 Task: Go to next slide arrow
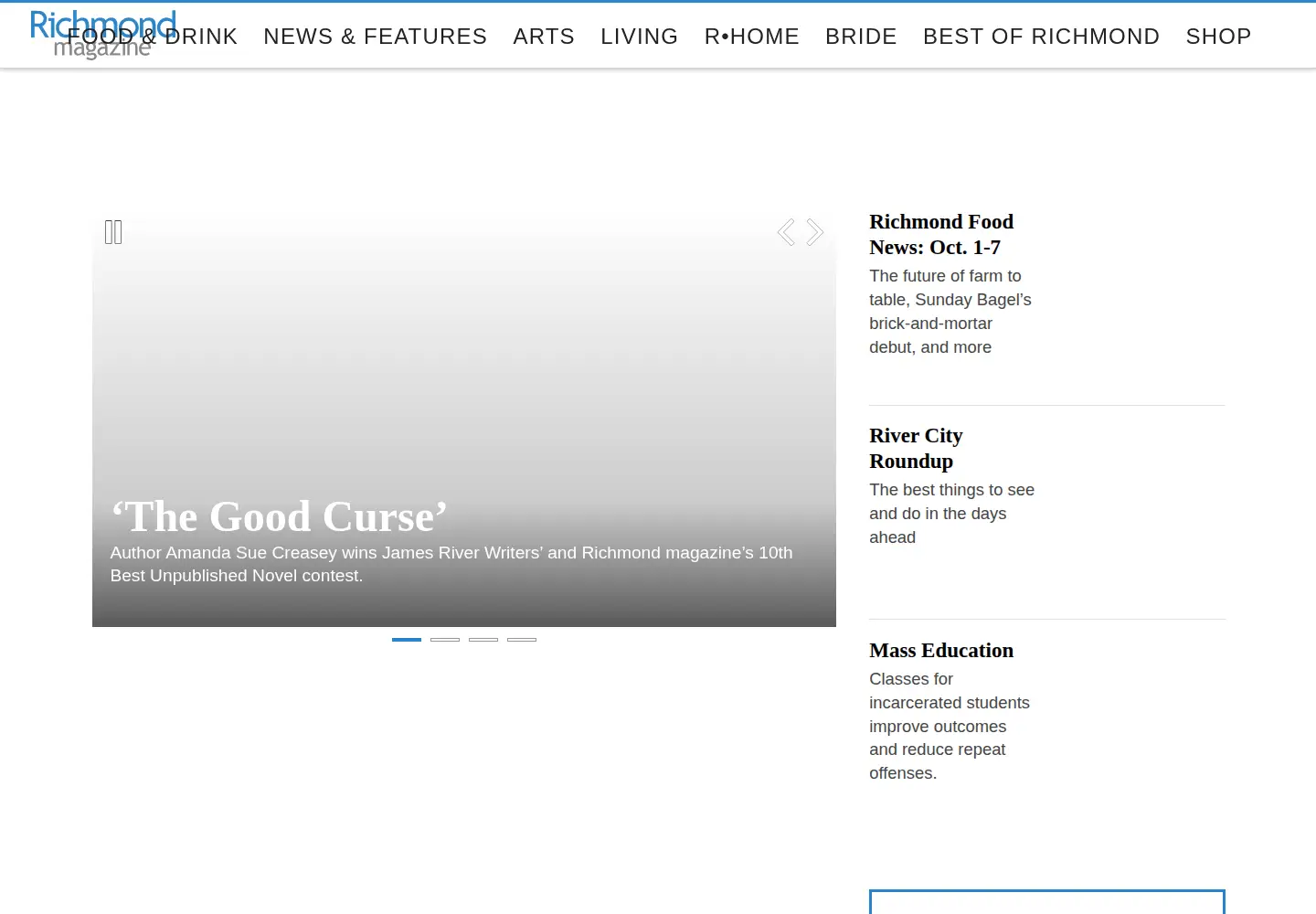[x=814, y=232]
